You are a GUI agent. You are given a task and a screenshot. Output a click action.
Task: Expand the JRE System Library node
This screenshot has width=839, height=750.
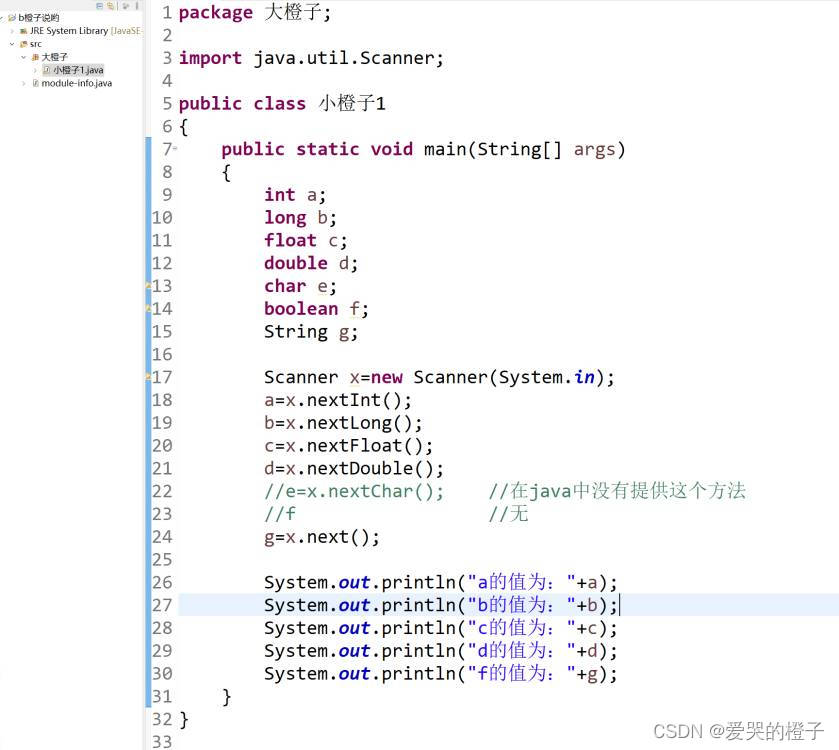tap(12, 31)
